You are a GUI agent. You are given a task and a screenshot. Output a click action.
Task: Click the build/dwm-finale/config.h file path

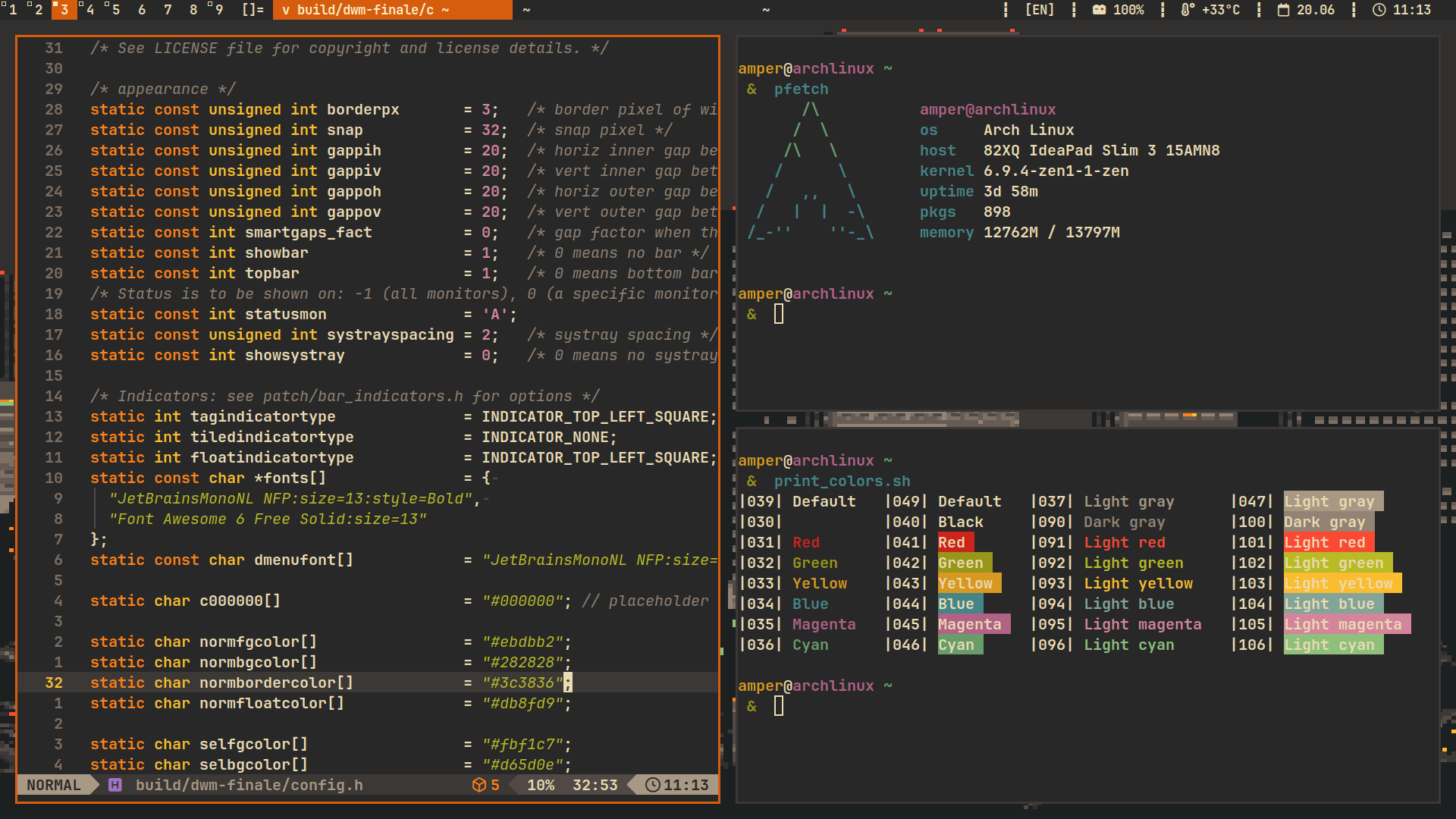coord(249,785)
